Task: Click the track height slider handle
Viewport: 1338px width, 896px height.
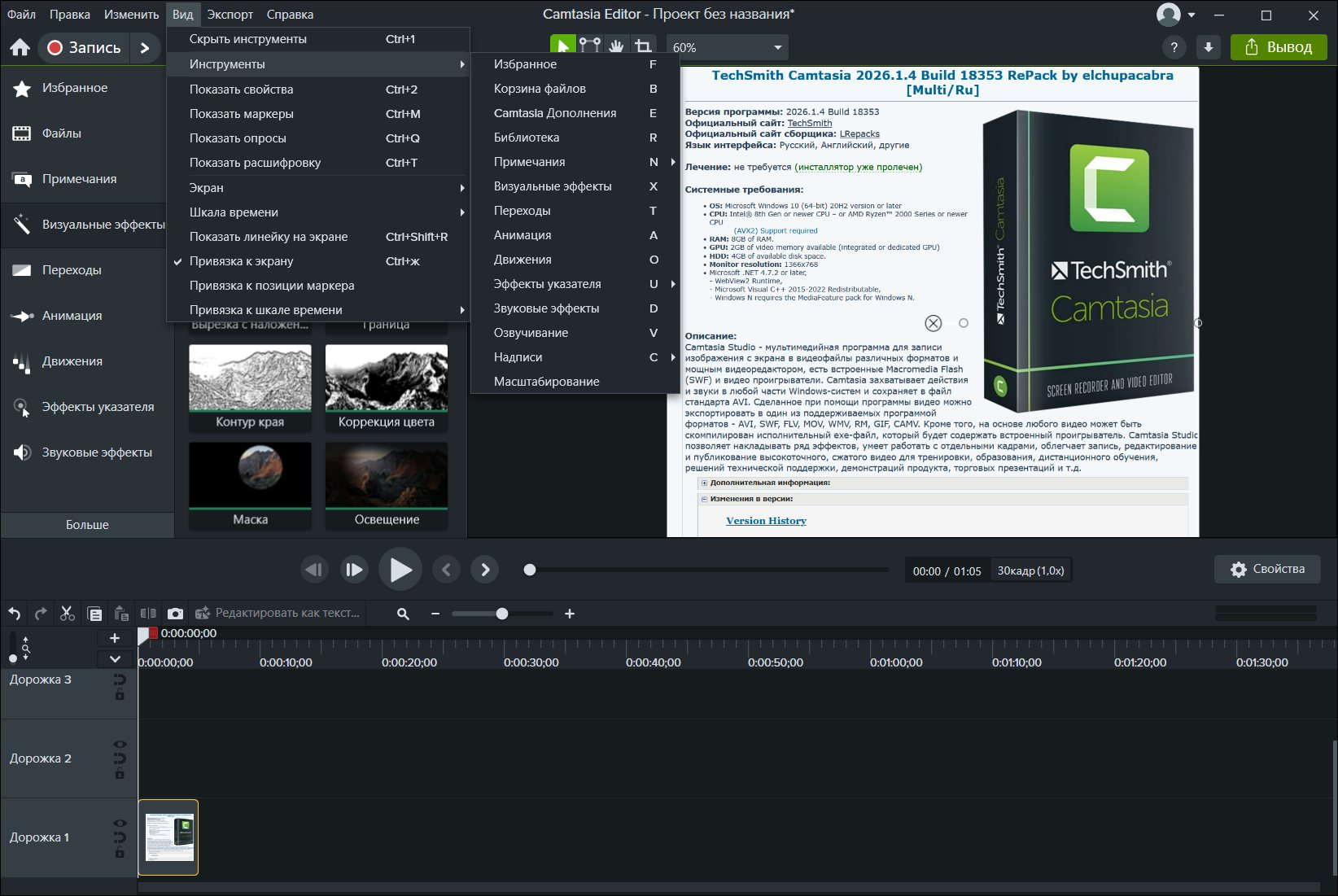Action: [x=13, y=658]
